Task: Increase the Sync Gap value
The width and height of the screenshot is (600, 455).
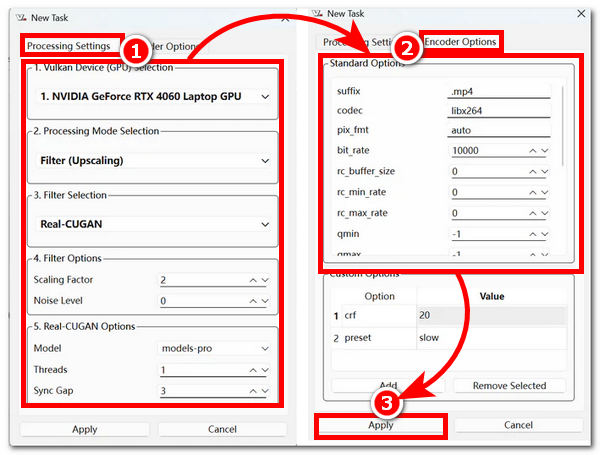Action: click(x=253, y=391)
